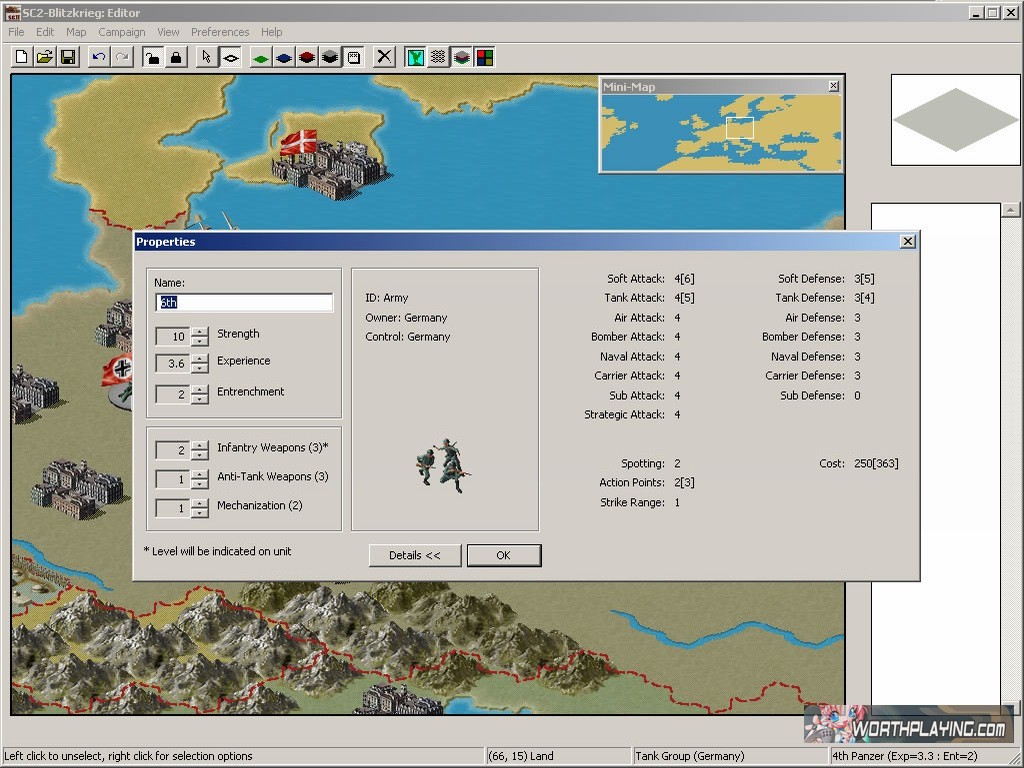Click the New file toolbar icon
The height and width of the screenshot is (768, 1024).
click(x=21, y=57)
